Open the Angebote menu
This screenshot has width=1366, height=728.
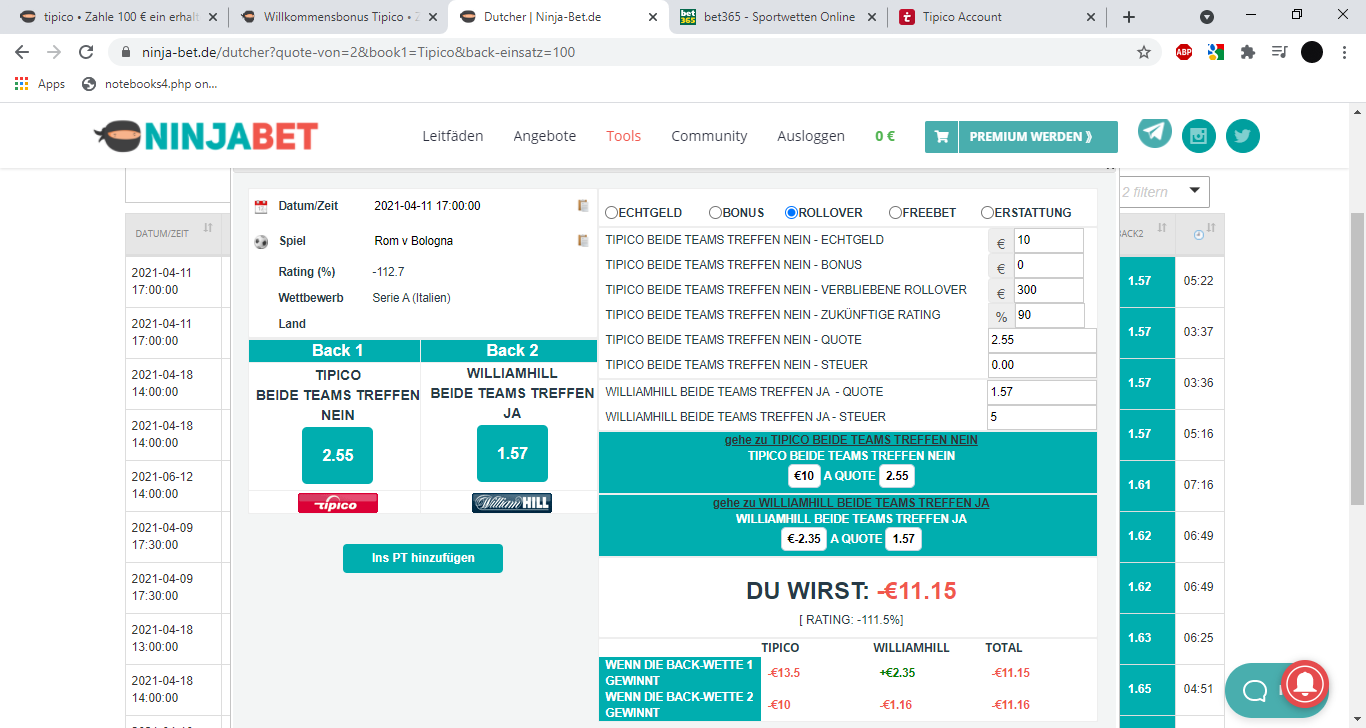tap(544, 136)
